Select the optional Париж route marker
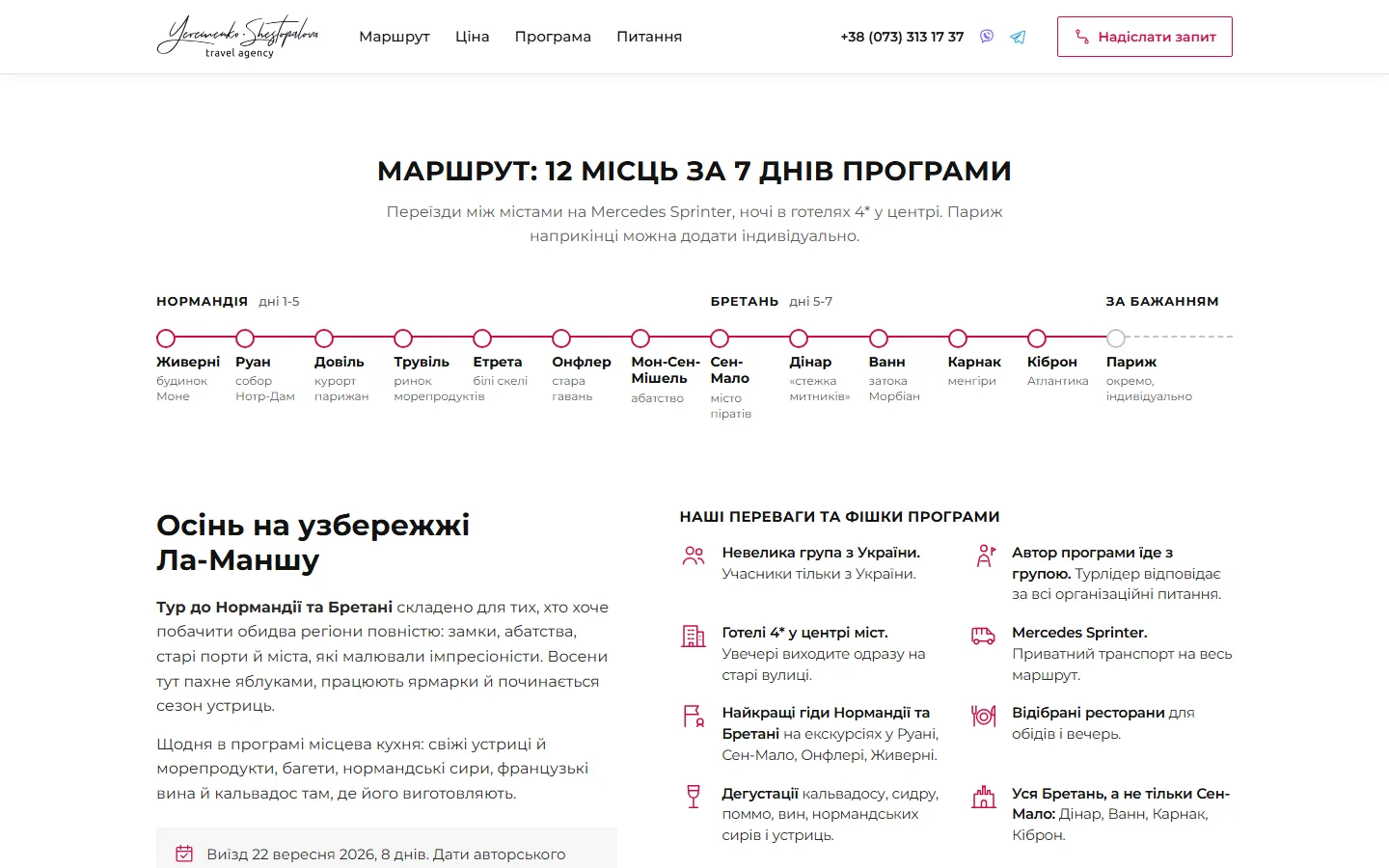The height and width of the screenshot is (868, 1389). coord(1115,339)
